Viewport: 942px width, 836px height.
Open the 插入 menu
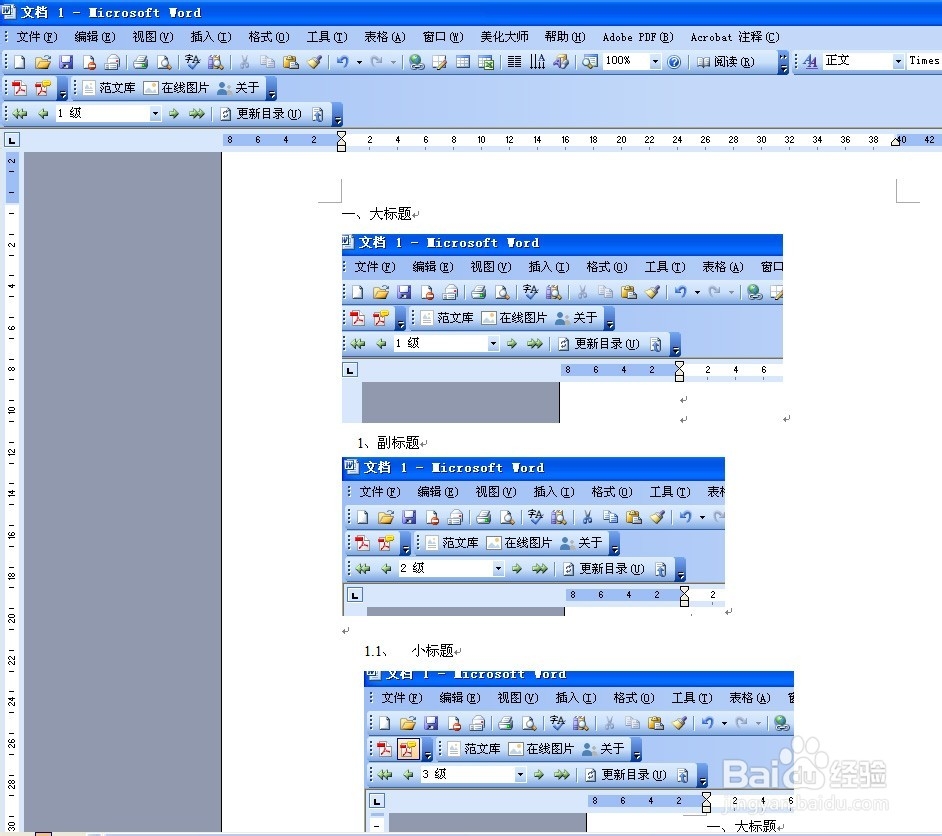(210, 37)
